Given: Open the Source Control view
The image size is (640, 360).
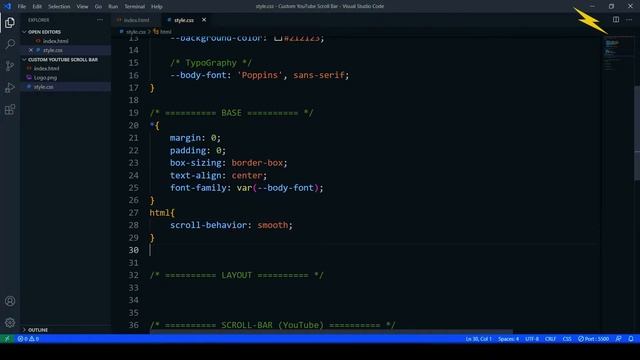Looking at the screenshot, I should [10, 66].
